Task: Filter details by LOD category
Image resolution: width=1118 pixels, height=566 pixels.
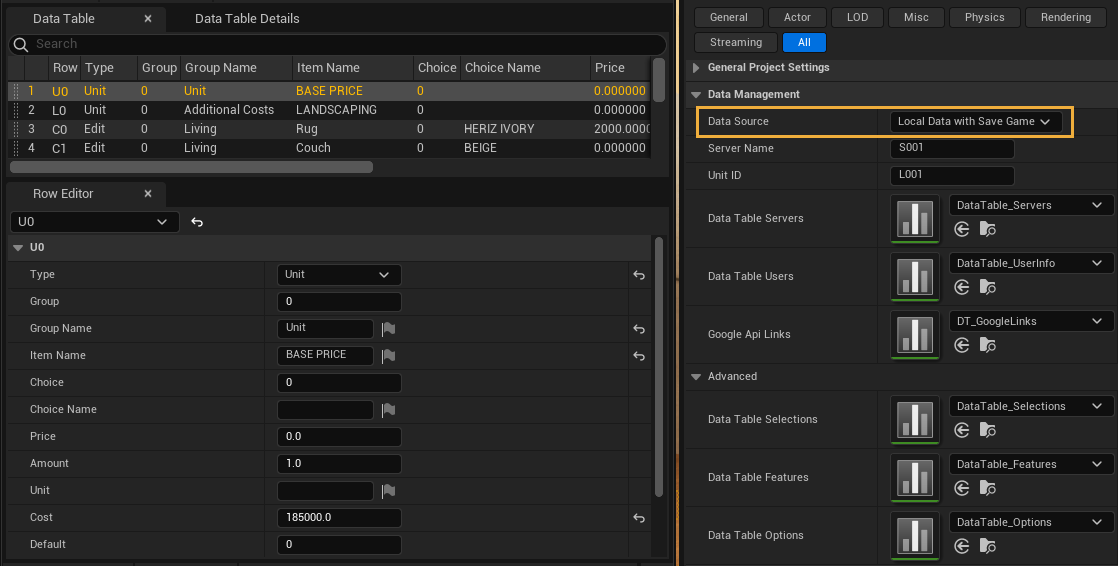Action: pyautogui.click(x=858, y=17)
